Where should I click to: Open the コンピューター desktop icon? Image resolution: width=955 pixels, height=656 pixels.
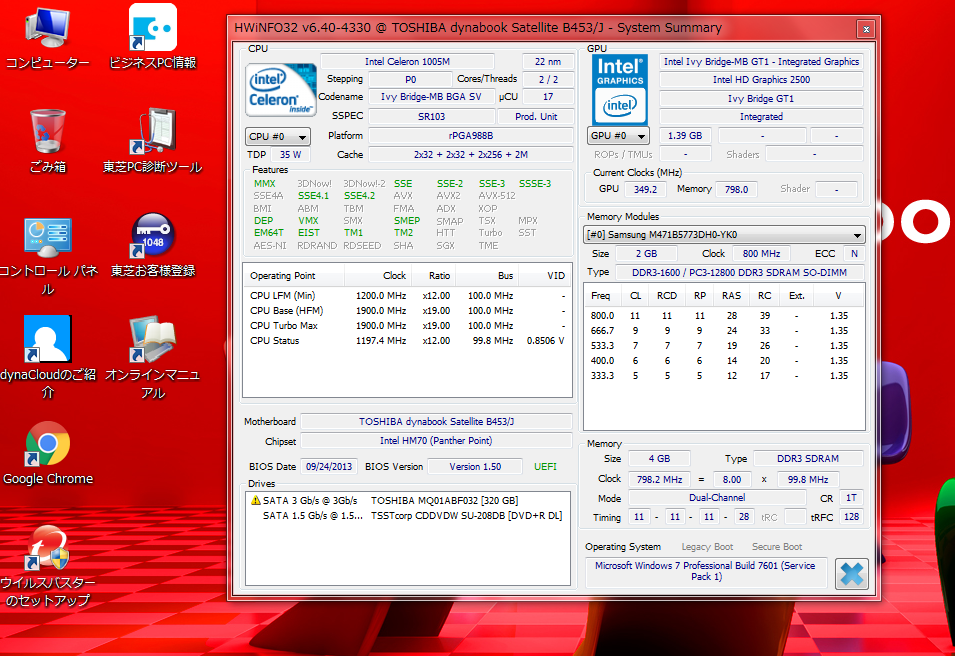(x=48, y=38)
